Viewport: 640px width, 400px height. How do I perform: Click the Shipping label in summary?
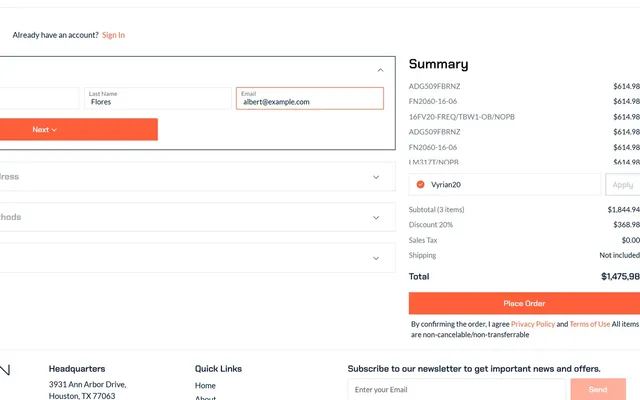422,255
